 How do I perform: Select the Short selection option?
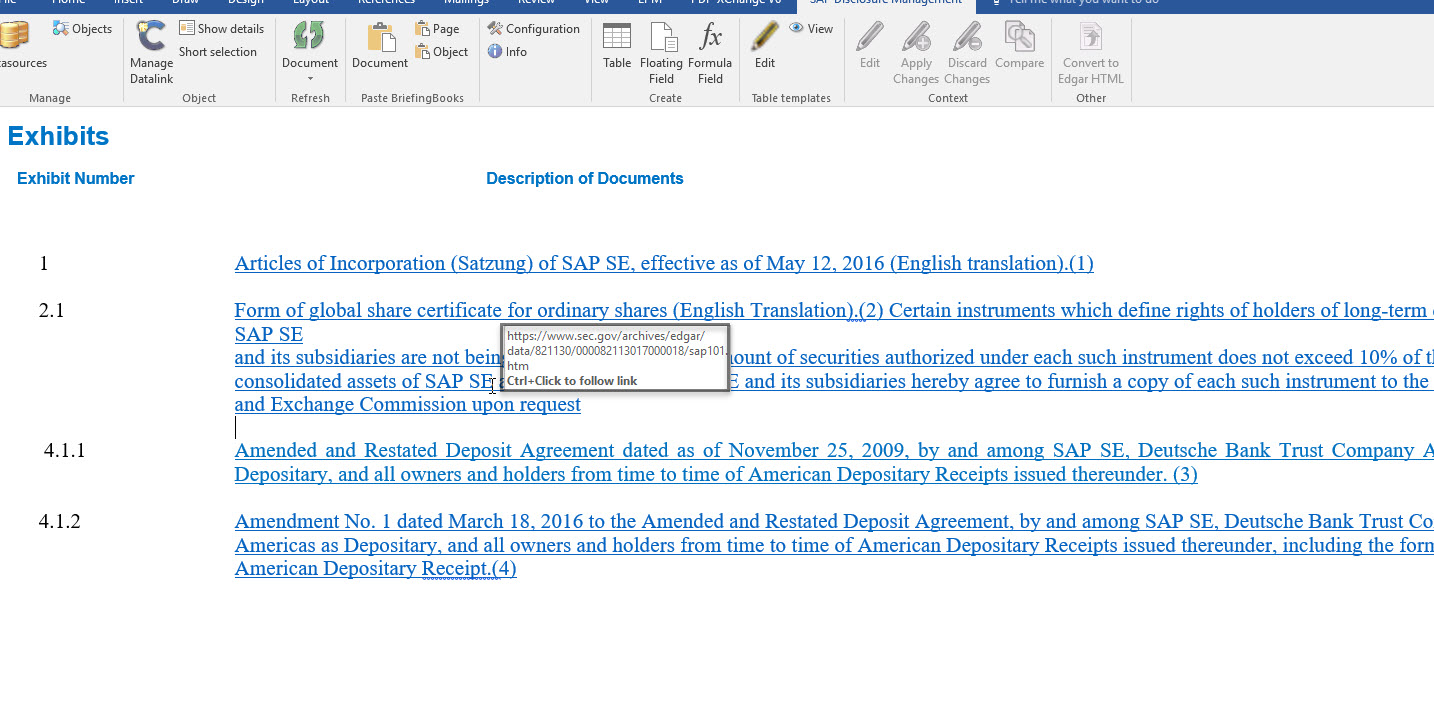(x=218, y=52)
